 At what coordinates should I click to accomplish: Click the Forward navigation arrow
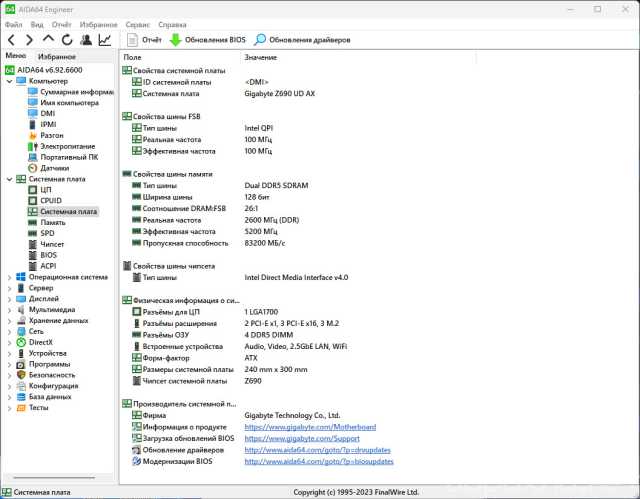(30, 40)
